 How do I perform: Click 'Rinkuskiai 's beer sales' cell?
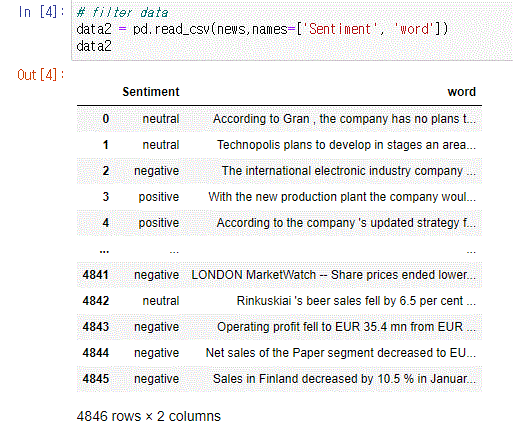[356, 301]
